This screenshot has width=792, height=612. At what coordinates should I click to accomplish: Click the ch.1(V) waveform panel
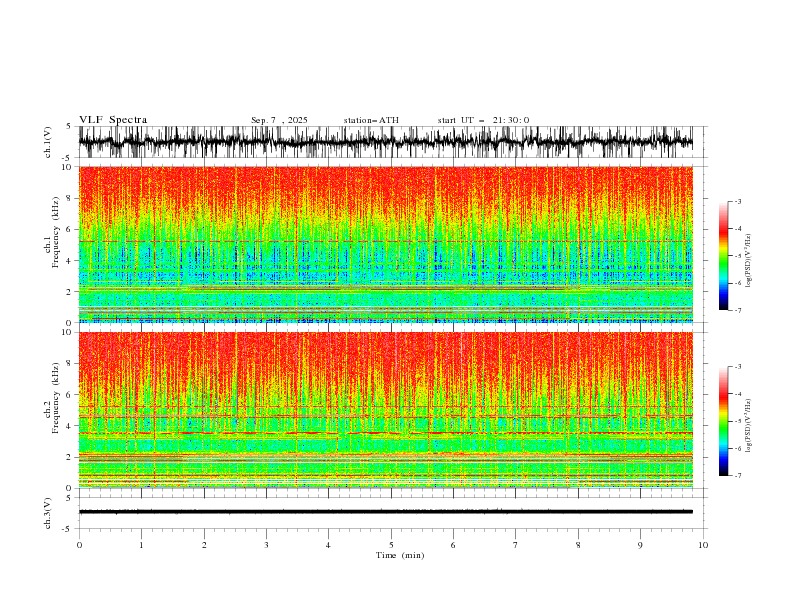click(x=393, y=142)
